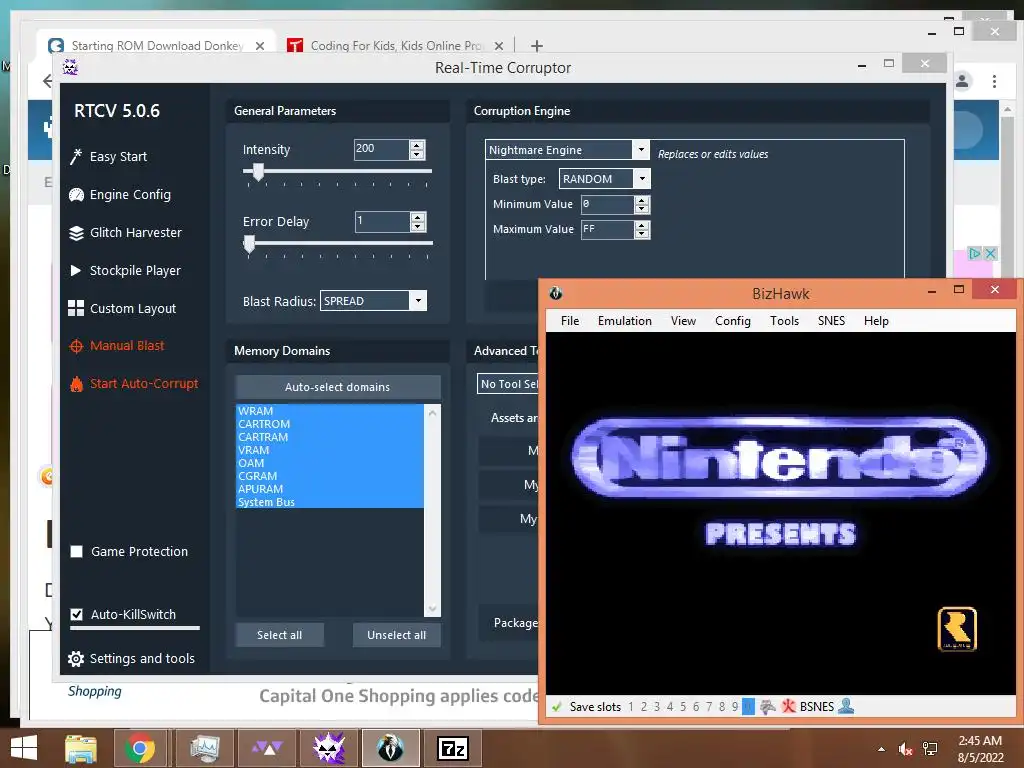Open Settings and tools gear icon
This screenshot has width=1024, height=768.
tap(76, 659)
